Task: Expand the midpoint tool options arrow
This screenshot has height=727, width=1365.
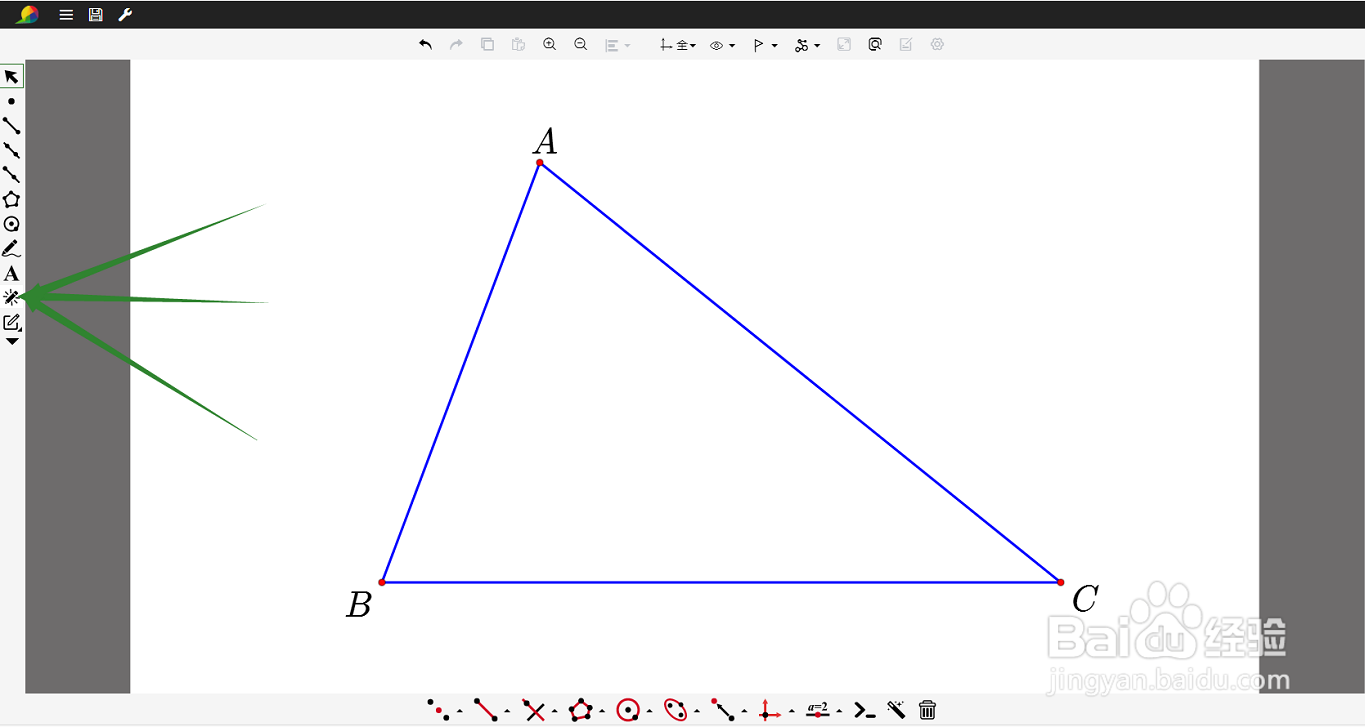Action: [x=459, y=713]
